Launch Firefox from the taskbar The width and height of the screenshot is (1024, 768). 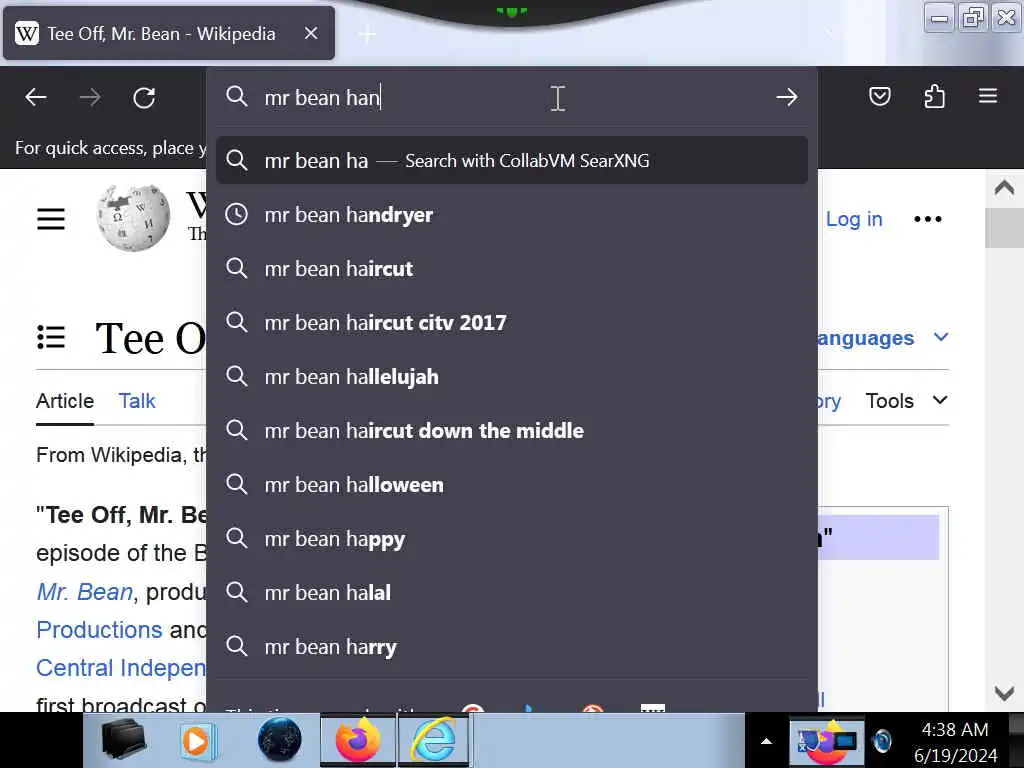358,740
